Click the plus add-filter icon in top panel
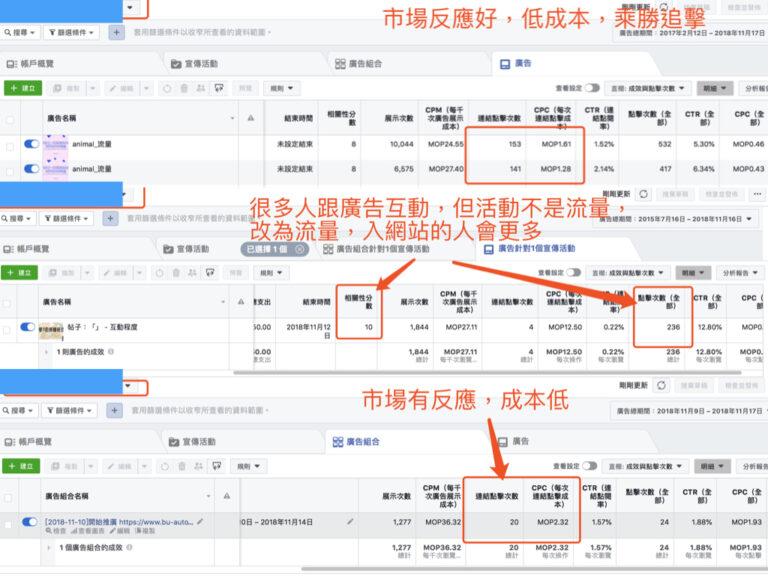The height and width of the screenshot is (576, 768). 115,33
